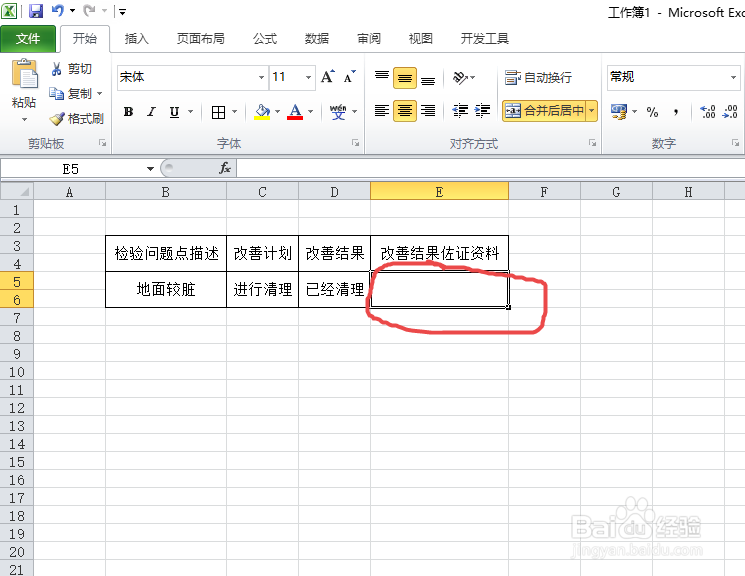Click the increase decimal icon
Viewport: 745px width, 576px height.
click(707, 112)
